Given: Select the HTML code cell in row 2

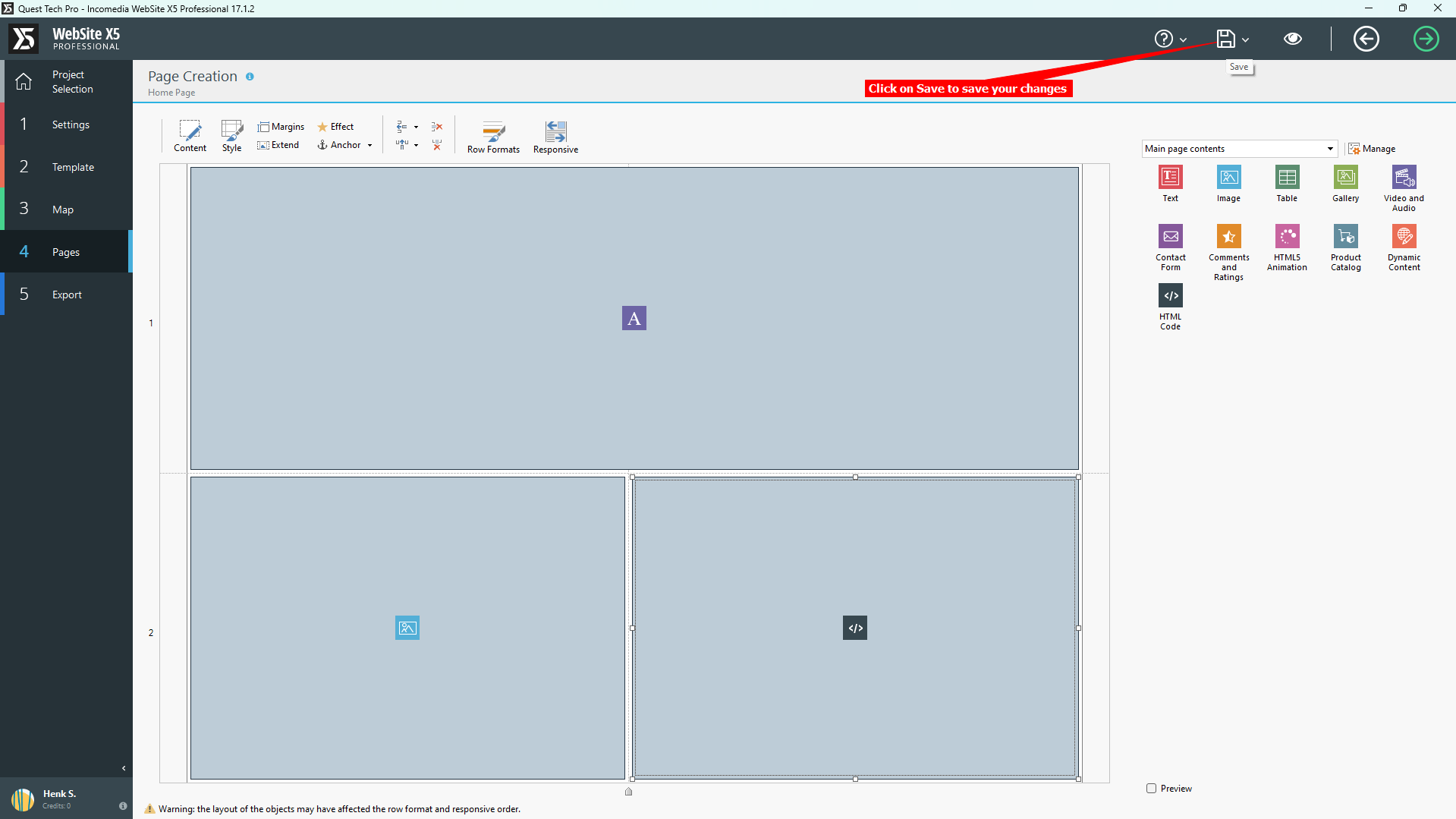Looking at the screenshot, I should 855,628.
